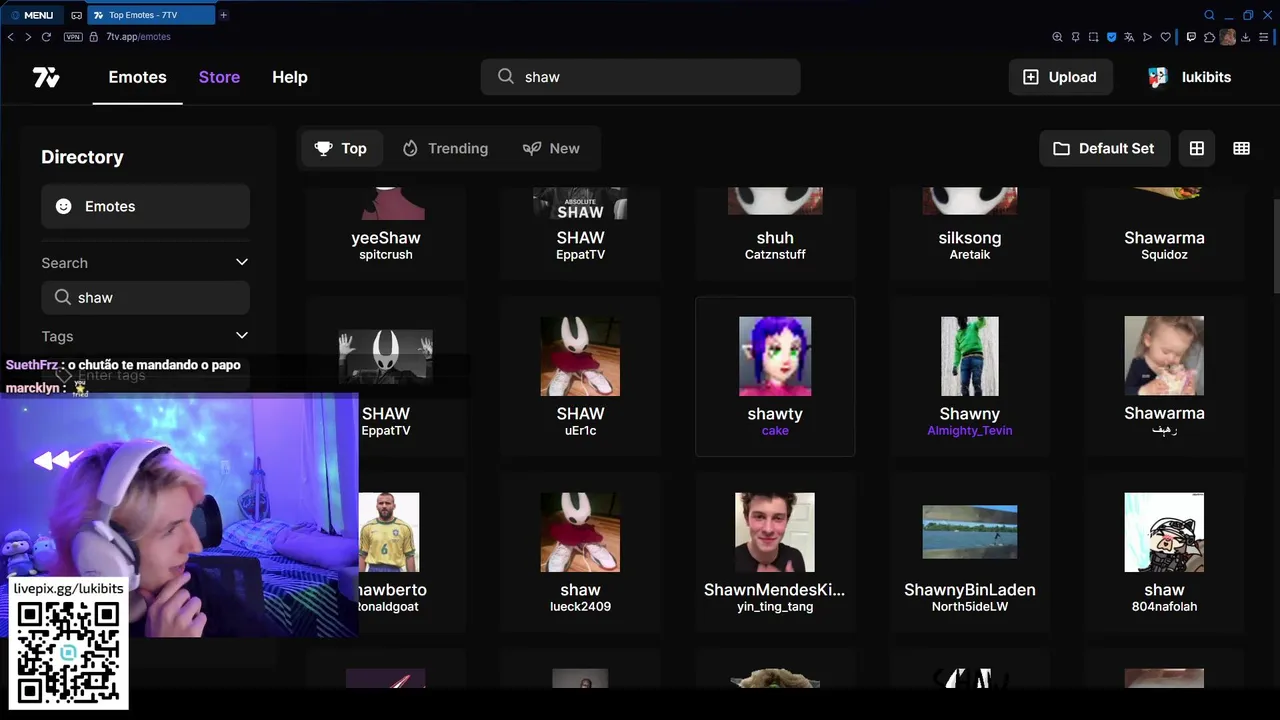
Task: Open the lukibits profile avatar
Action: [x=1157, y=77]
